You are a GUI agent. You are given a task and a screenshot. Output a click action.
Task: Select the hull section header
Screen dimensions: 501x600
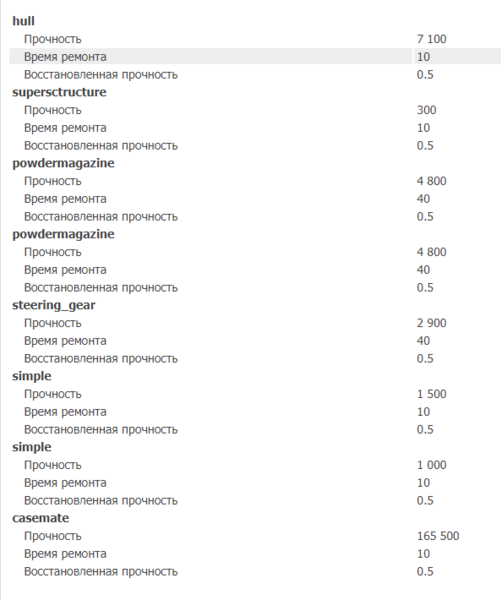pos(23,21)
